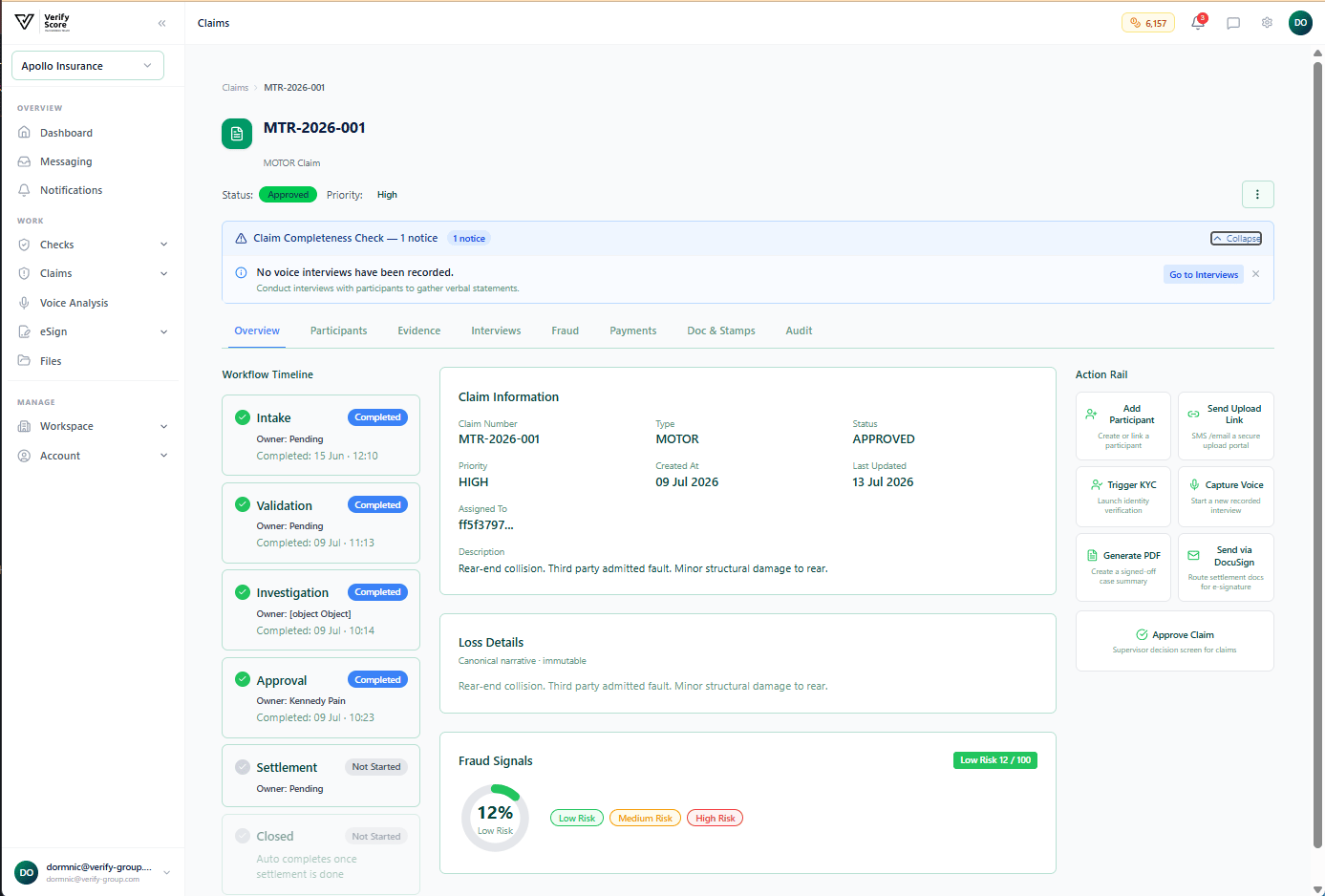Click the Low Risk 12 / 100 badge
This screenshot has height=896, width=1325.
[995, 760]
